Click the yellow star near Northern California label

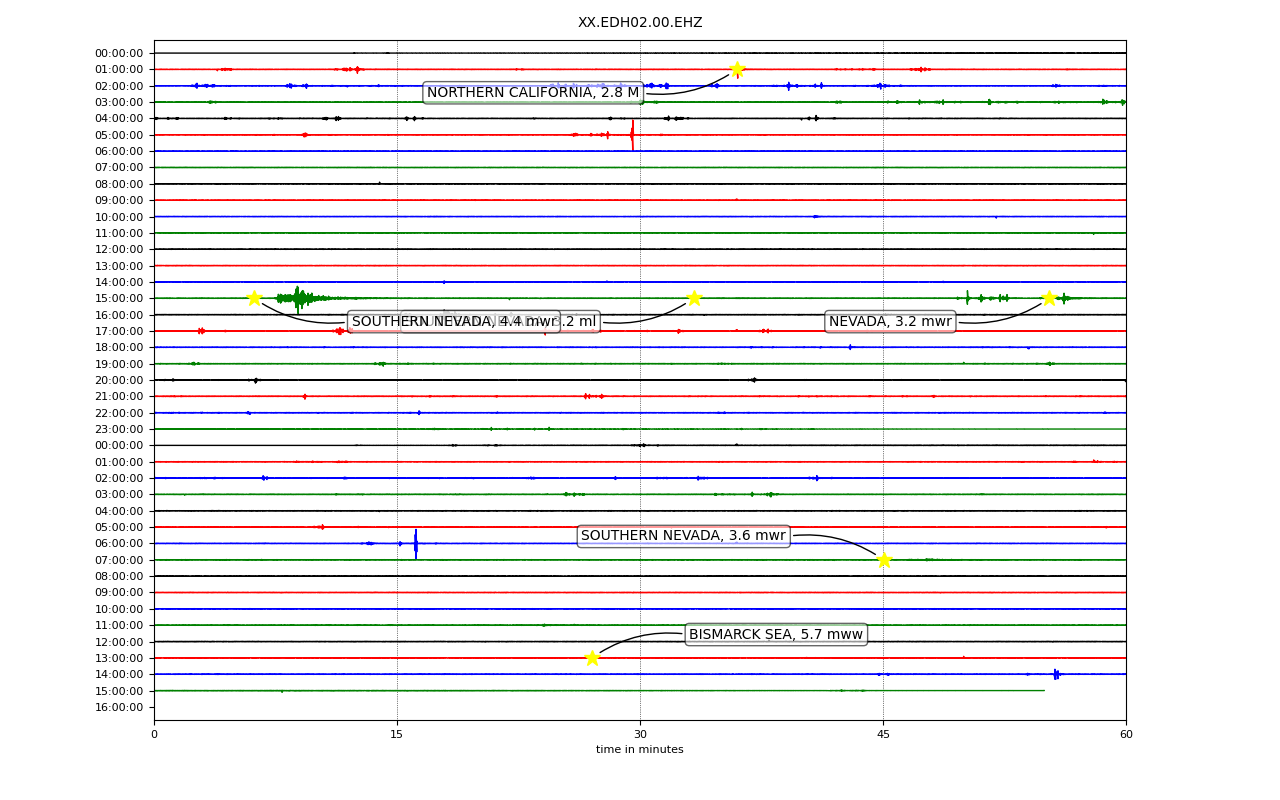tap(737, 69)
